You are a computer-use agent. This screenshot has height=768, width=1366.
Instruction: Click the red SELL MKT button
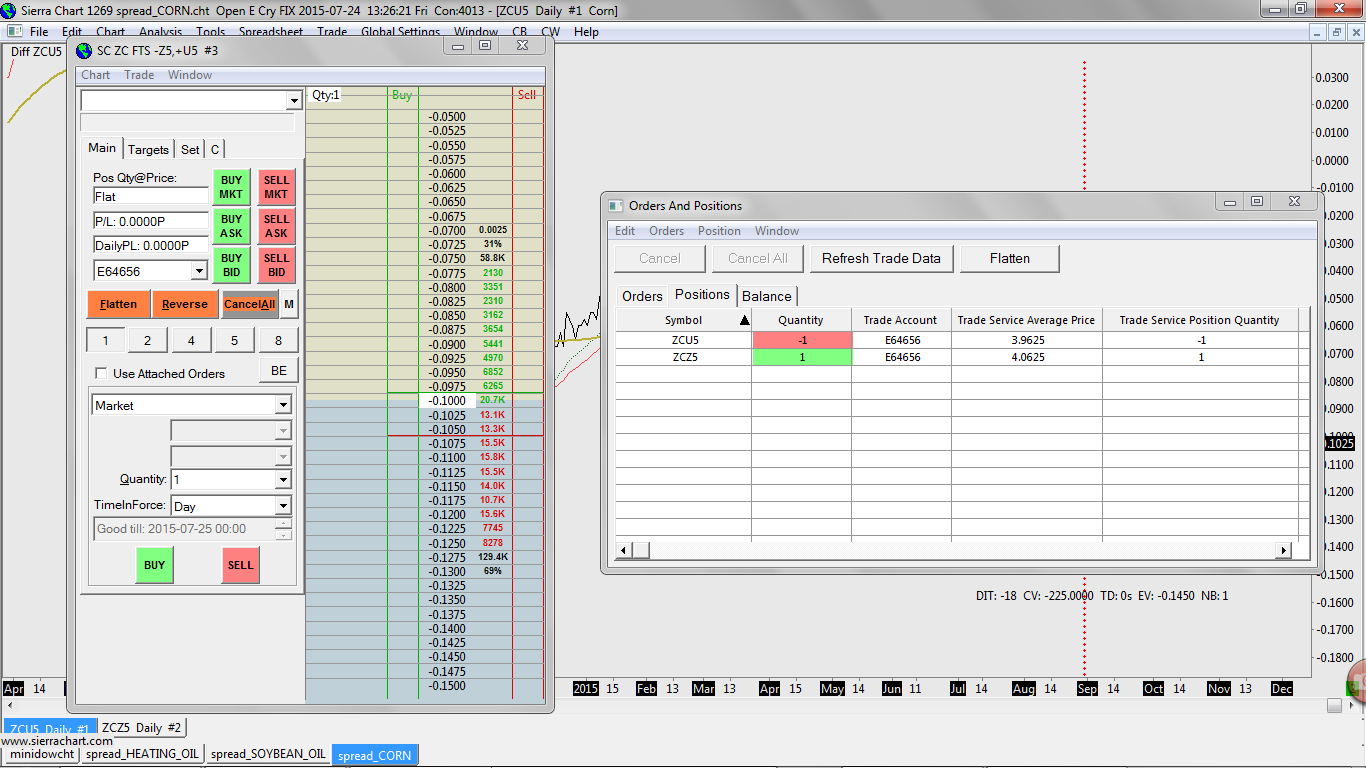tap(276, 187)
